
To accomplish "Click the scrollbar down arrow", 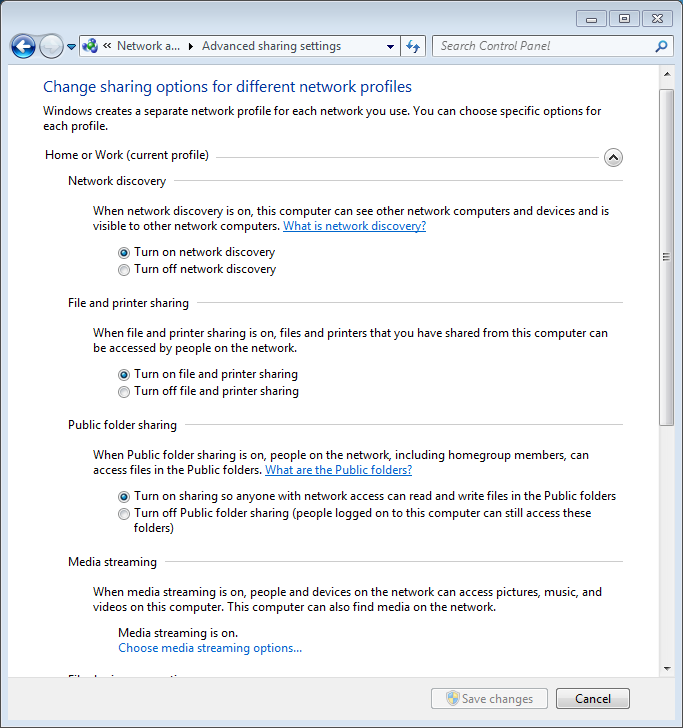I will tap(667, 669).
